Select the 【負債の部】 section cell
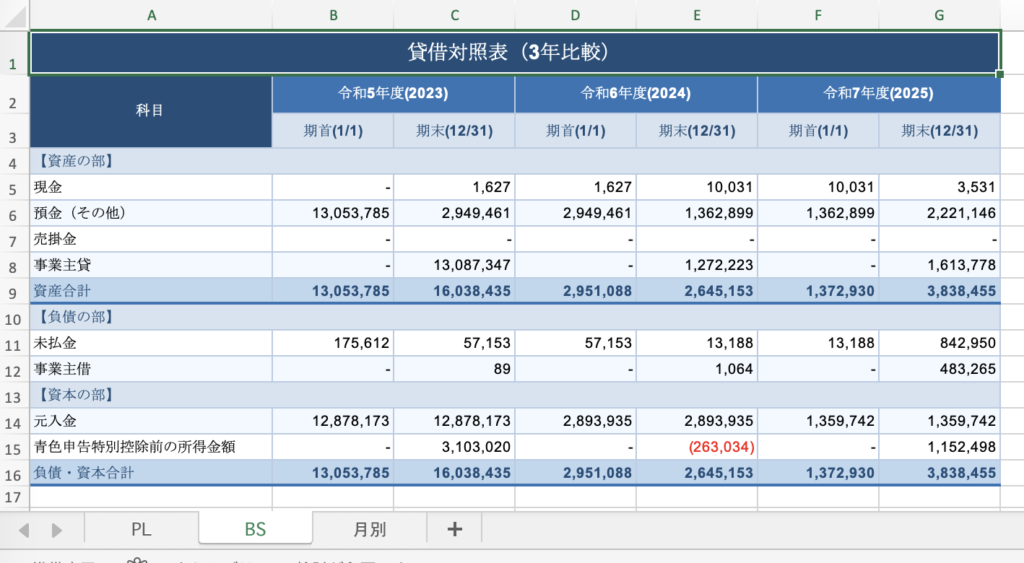This screenshot has height=563, width=1024. pyautogui.click(x=151, y=317)
